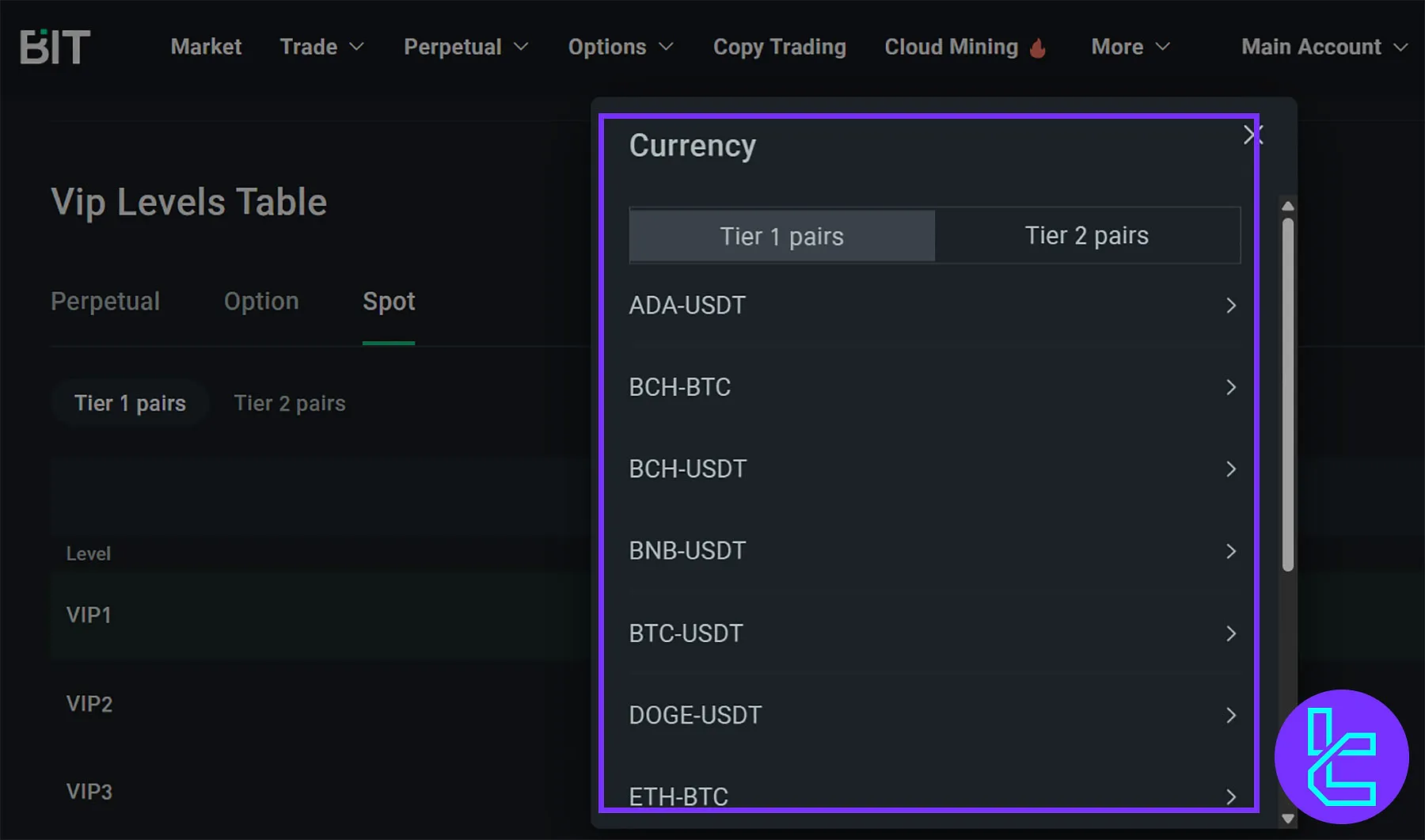
Task: Click the chevron next to ETH-BTC
Action: click(1231, 796)
